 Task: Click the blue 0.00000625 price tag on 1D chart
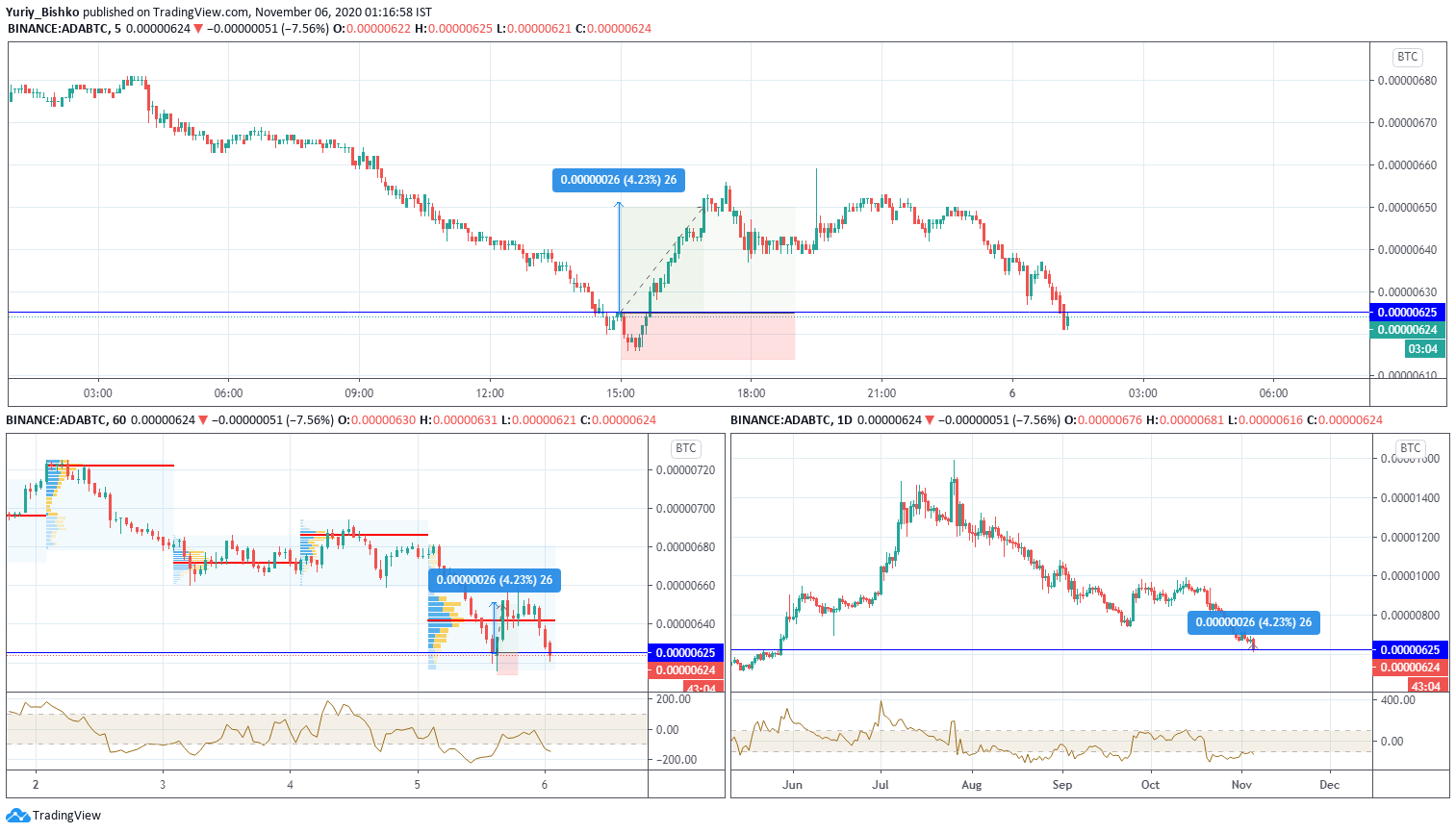pos(1410,650)
